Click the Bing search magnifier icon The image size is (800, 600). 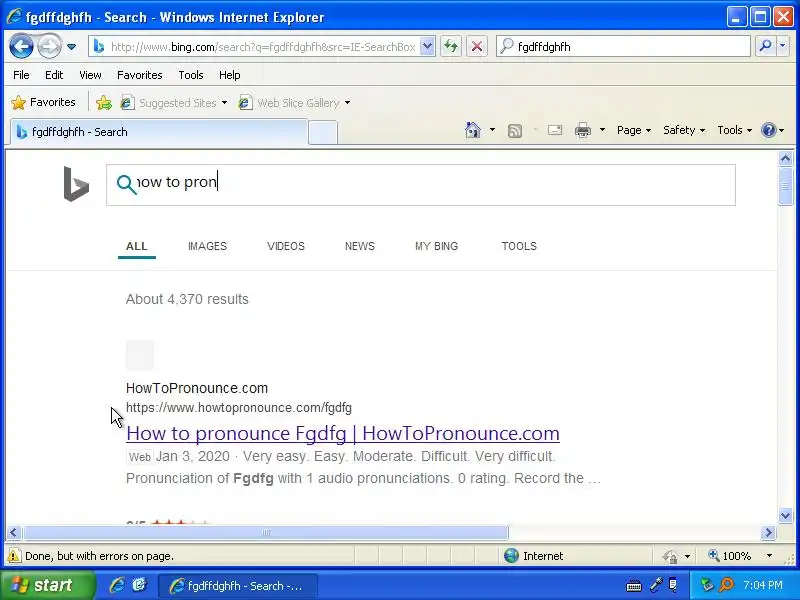pyautogui.click(x=126, y=184)
